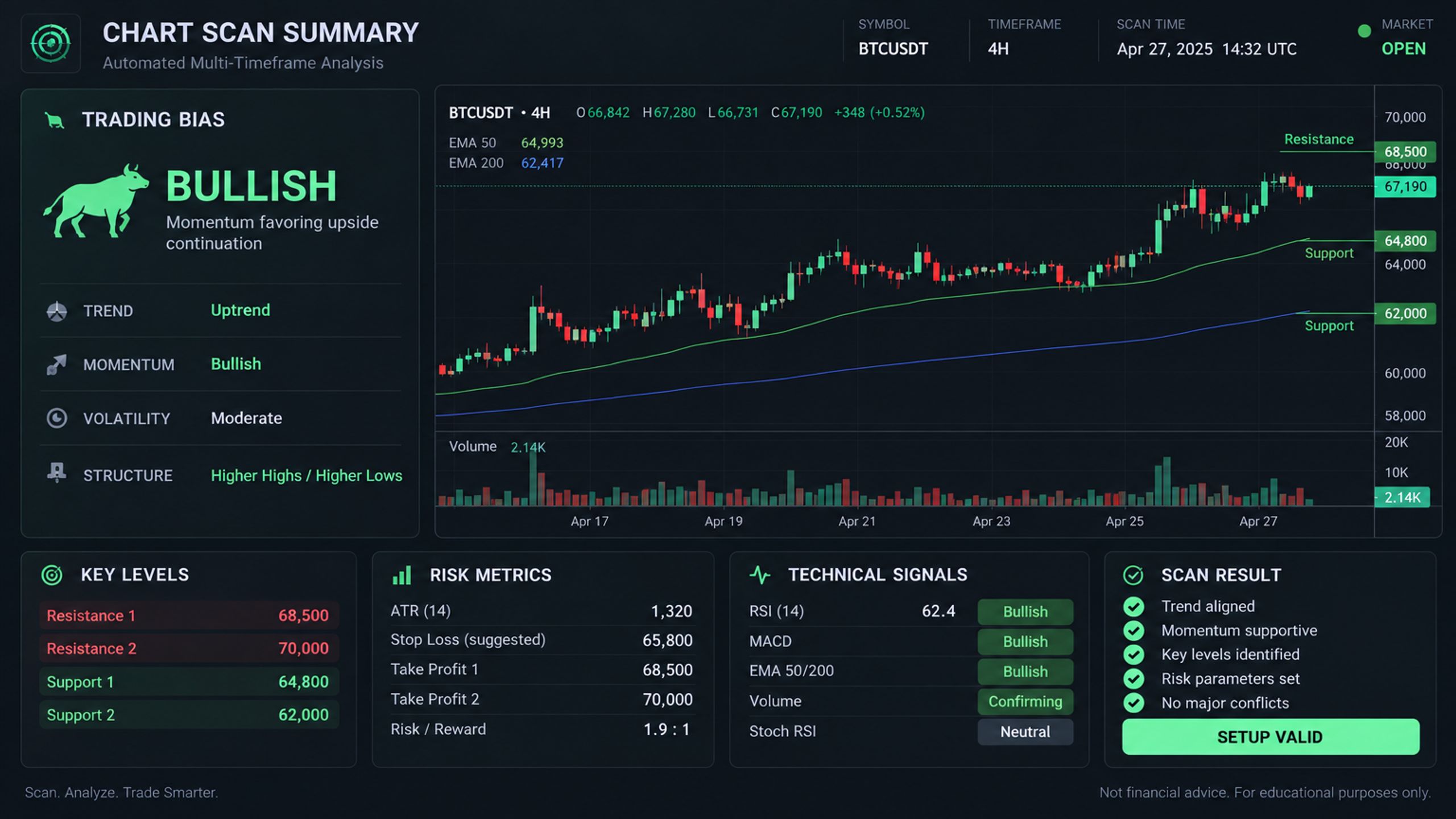Click the radar target logo icon
This screenshot has height=819, width=1456.
(x=51, y=43)
